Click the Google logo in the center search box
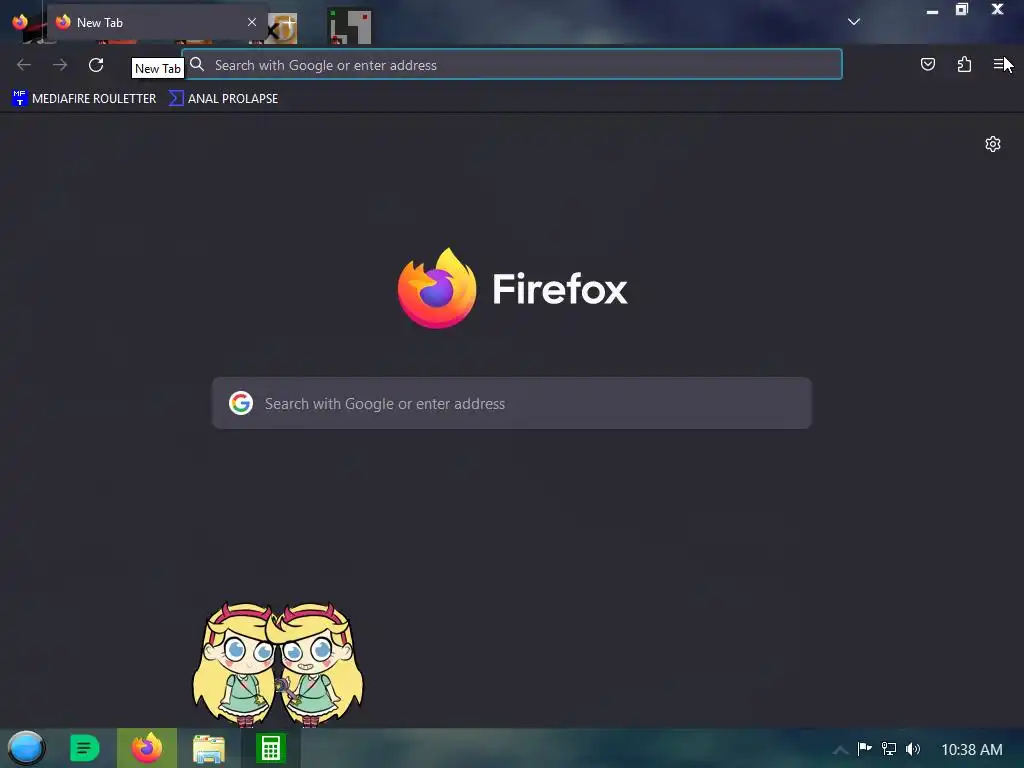Viewport: 1024px width, 768px height. pyautogui.click(x=241, y=403)
